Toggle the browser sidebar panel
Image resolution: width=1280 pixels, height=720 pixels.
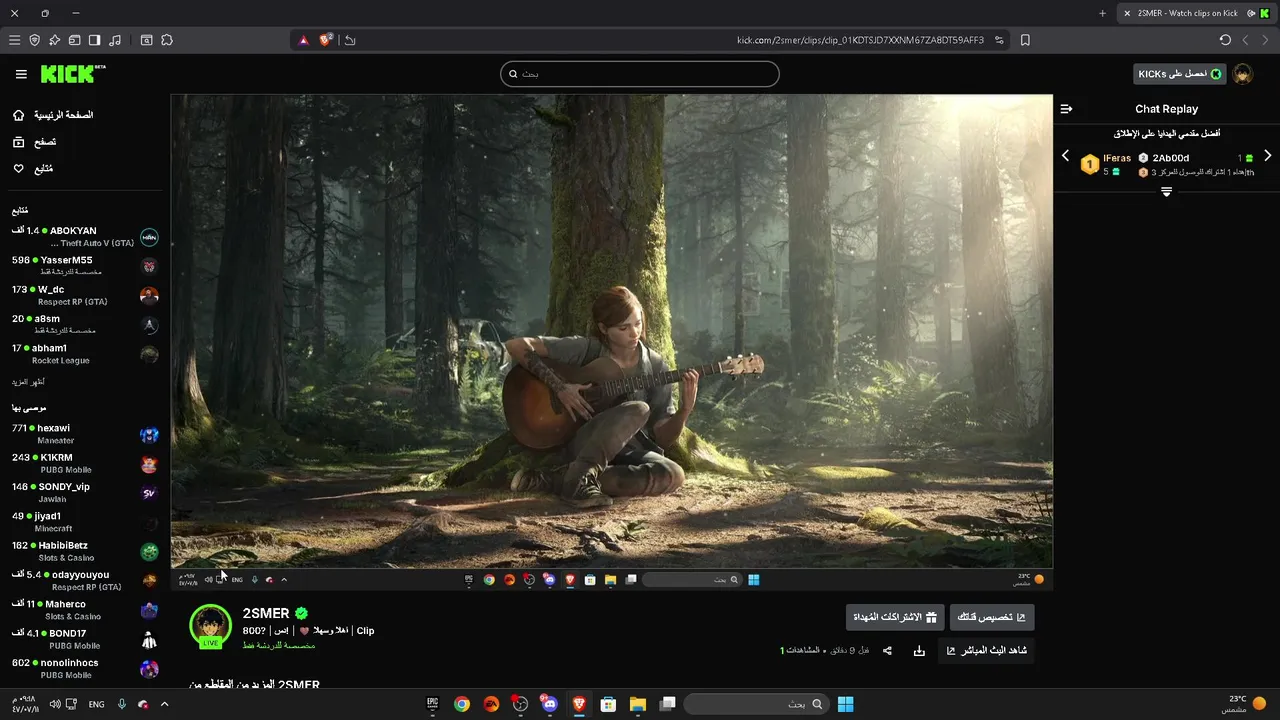[x=94, y=40]
